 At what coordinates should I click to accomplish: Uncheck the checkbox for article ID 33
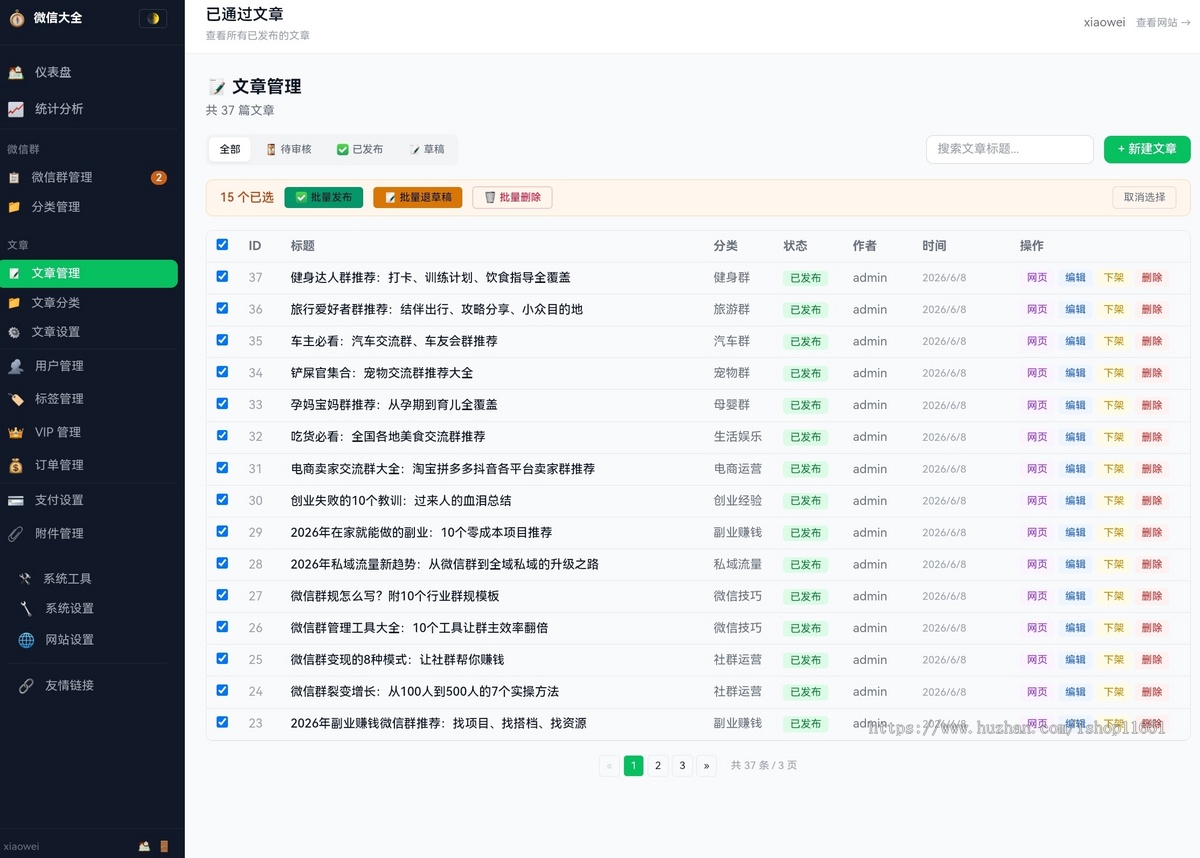pos(222,404)
